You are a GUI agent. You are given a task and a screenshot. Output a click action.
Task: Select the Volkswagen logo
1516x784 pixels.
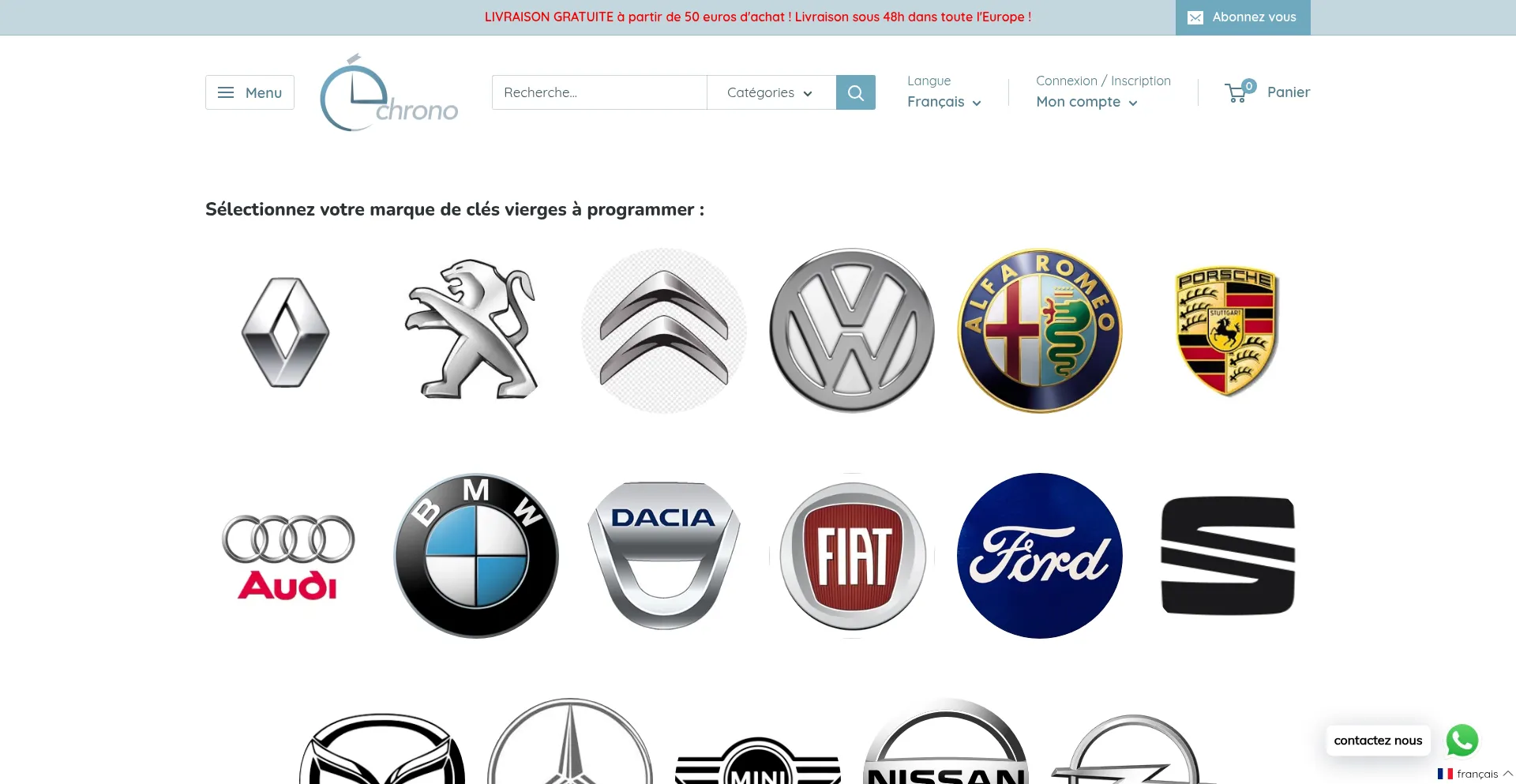click(852, 331)
